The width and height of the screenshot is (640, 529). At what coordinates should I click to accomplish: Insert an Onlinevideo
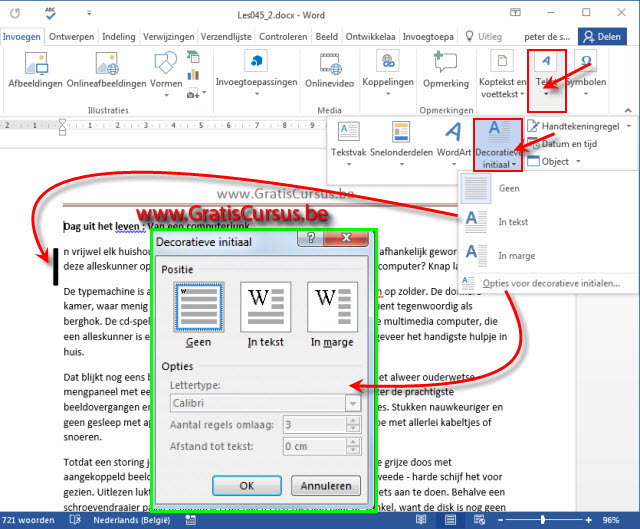click(x=330, y=70)
